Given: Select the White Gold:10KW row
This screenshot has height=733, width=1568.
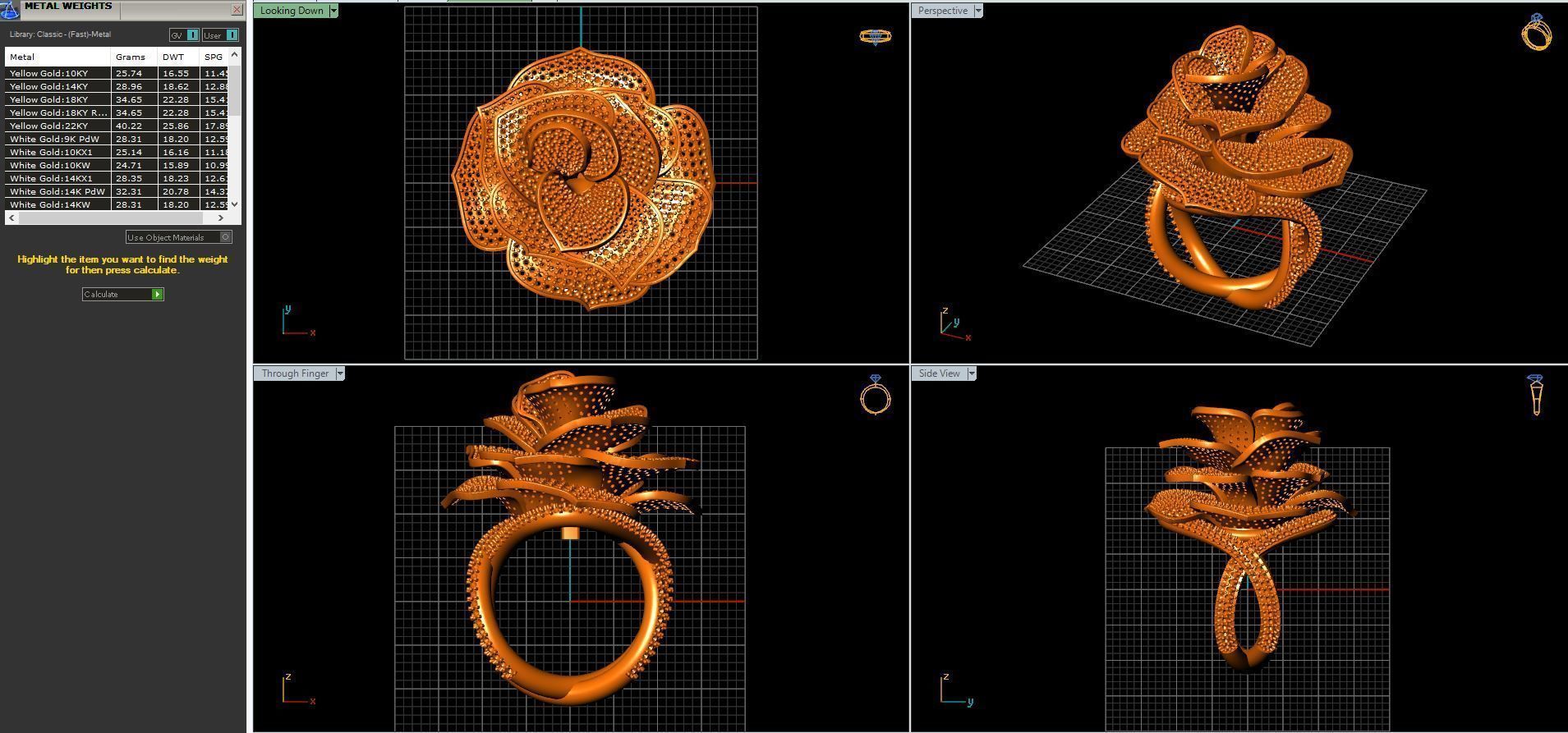Looking at the screenshot, I should [117, 165].
